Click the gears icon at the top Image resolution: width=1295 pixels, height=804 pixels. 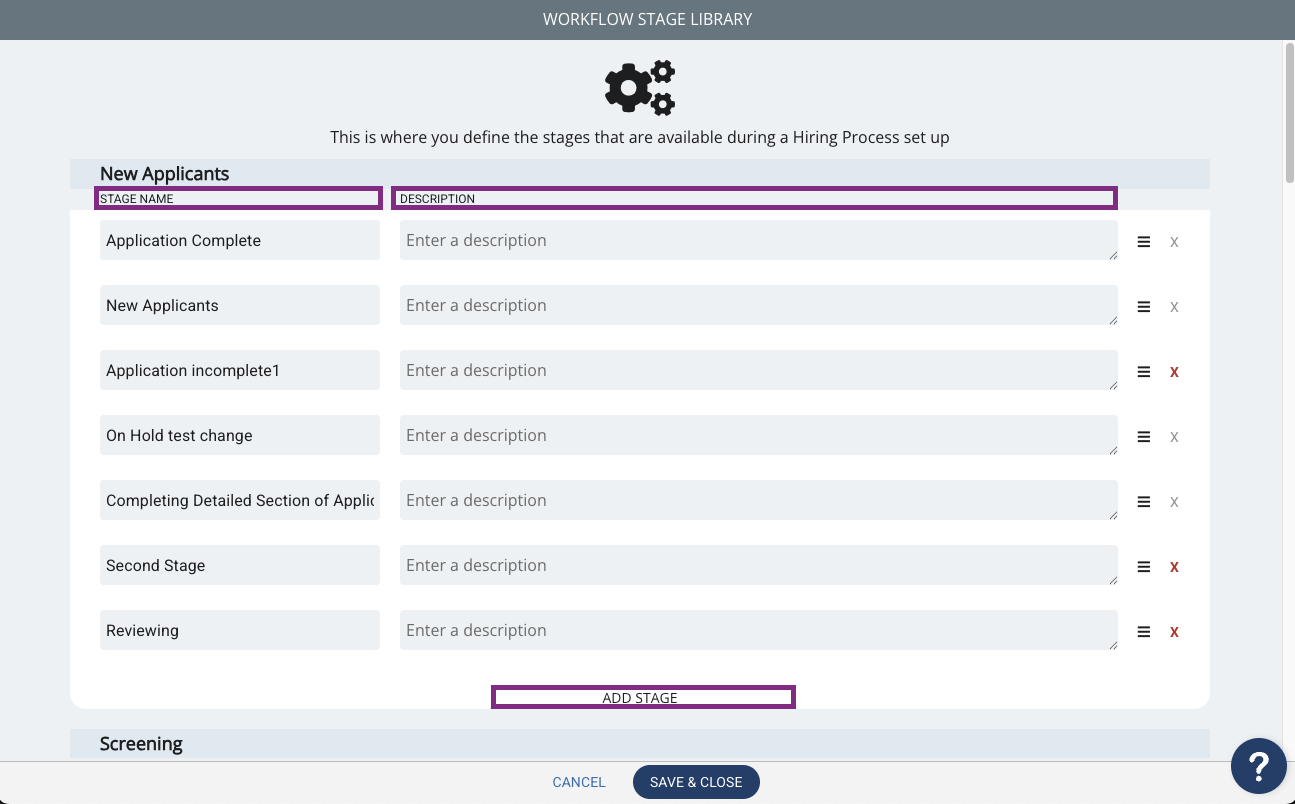640,88
